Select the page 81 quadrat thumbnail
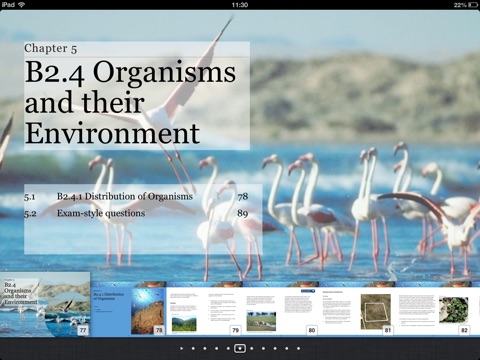The height and width of the screenshot is (360, 480). pyautogui.click(x=357, y=309)
